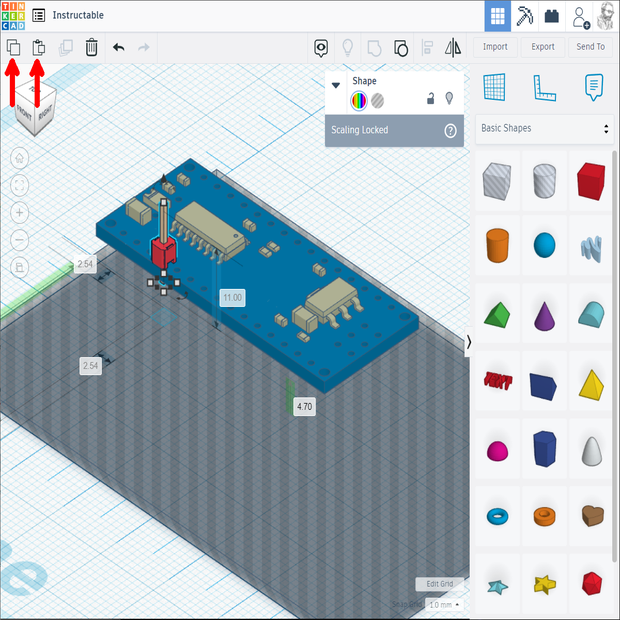Choose the Hole striped swatch
This screenshot has height=620, width=620.
click(378, 100)
